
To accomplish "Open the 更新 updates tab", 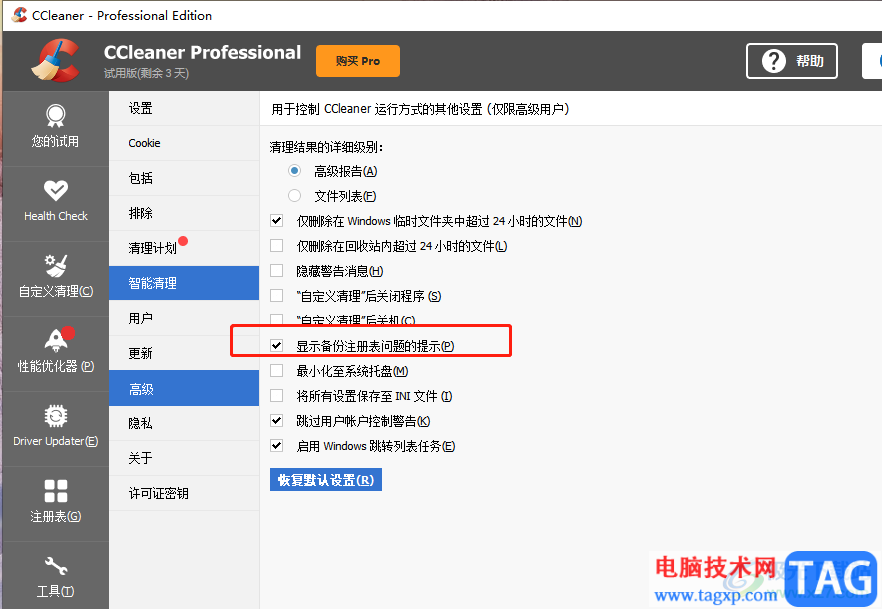I will click(184, 353).
